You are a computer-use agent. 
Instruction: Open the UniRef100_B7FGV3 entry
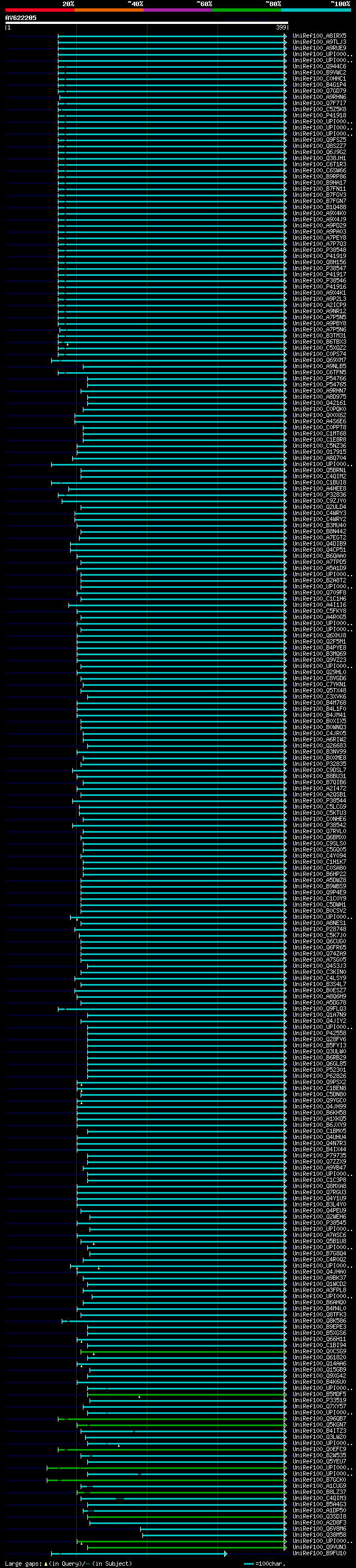tap(319, 195)
